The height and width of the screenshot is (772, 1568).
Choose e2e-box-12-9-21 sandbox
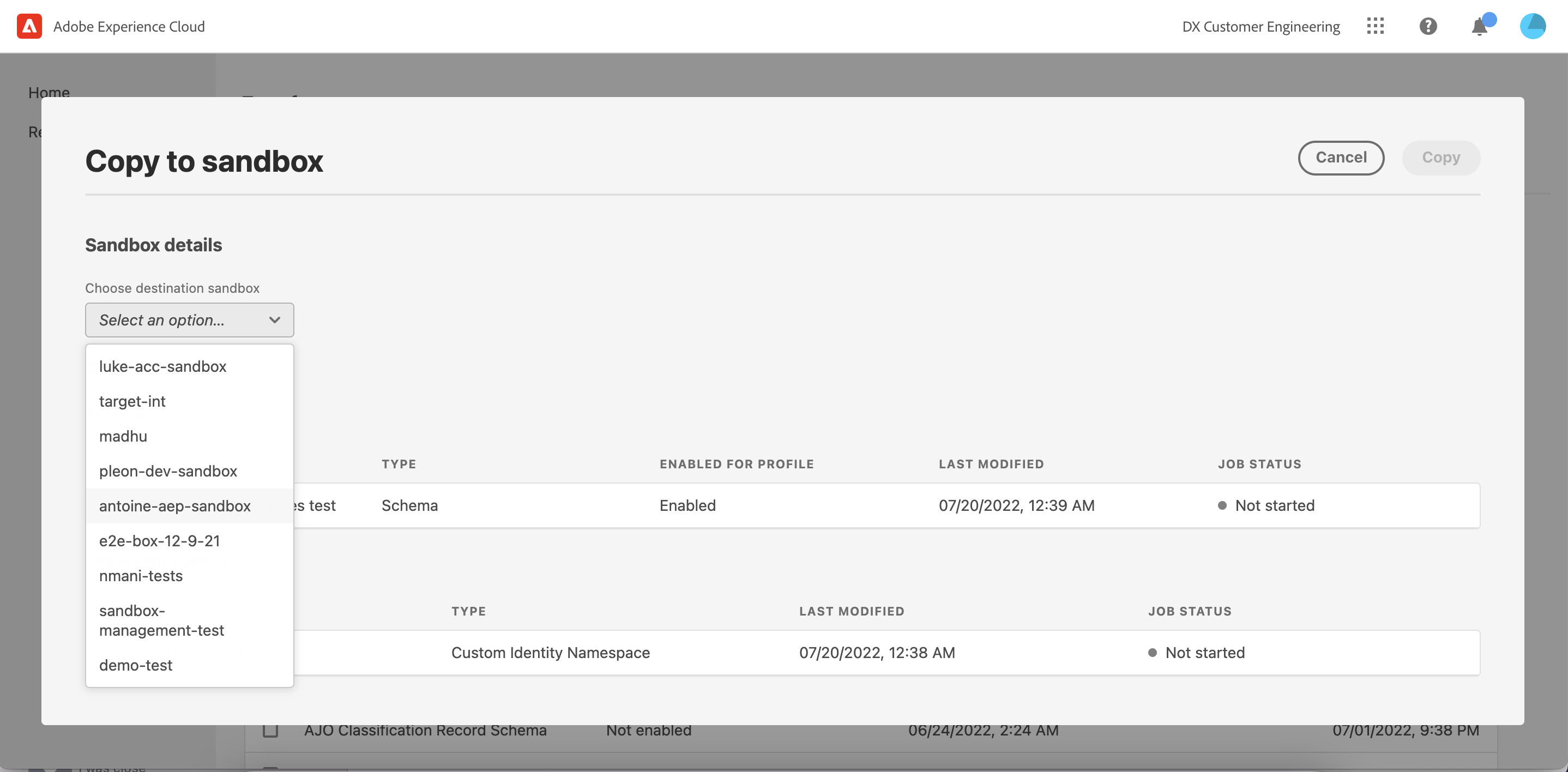160,541
